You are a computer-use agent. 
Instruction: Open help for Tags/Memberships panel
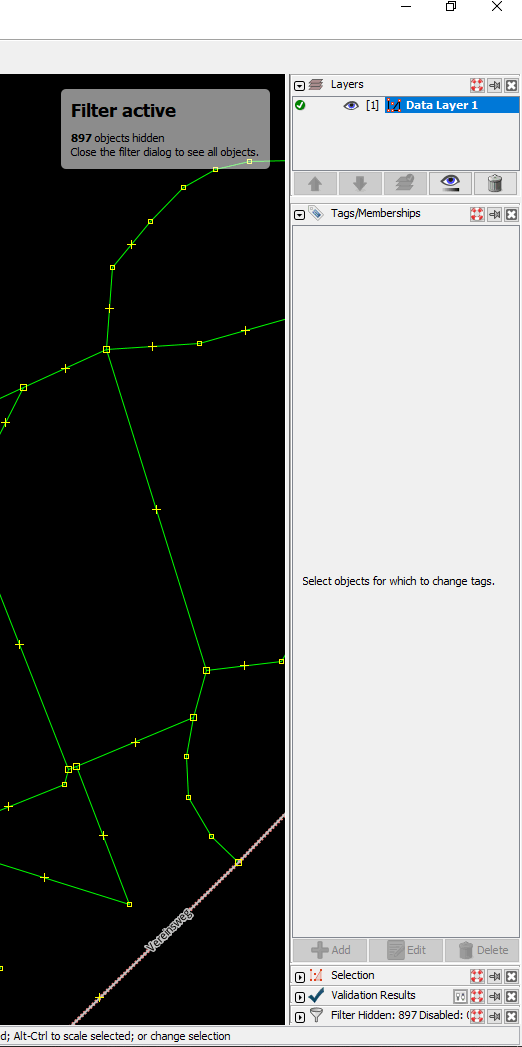click(477, 214)
